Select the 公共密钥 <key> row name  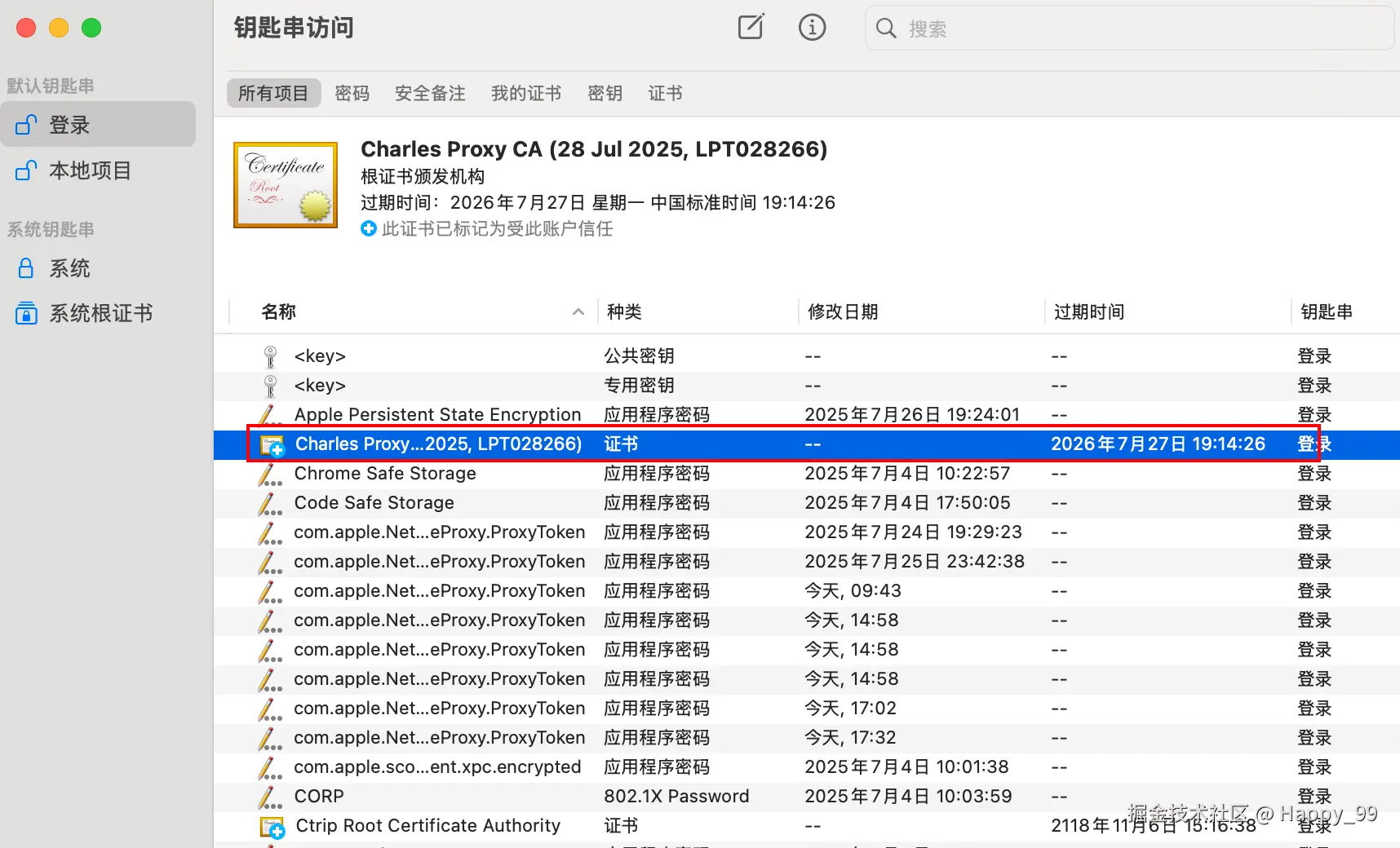[x=320, y=356]
